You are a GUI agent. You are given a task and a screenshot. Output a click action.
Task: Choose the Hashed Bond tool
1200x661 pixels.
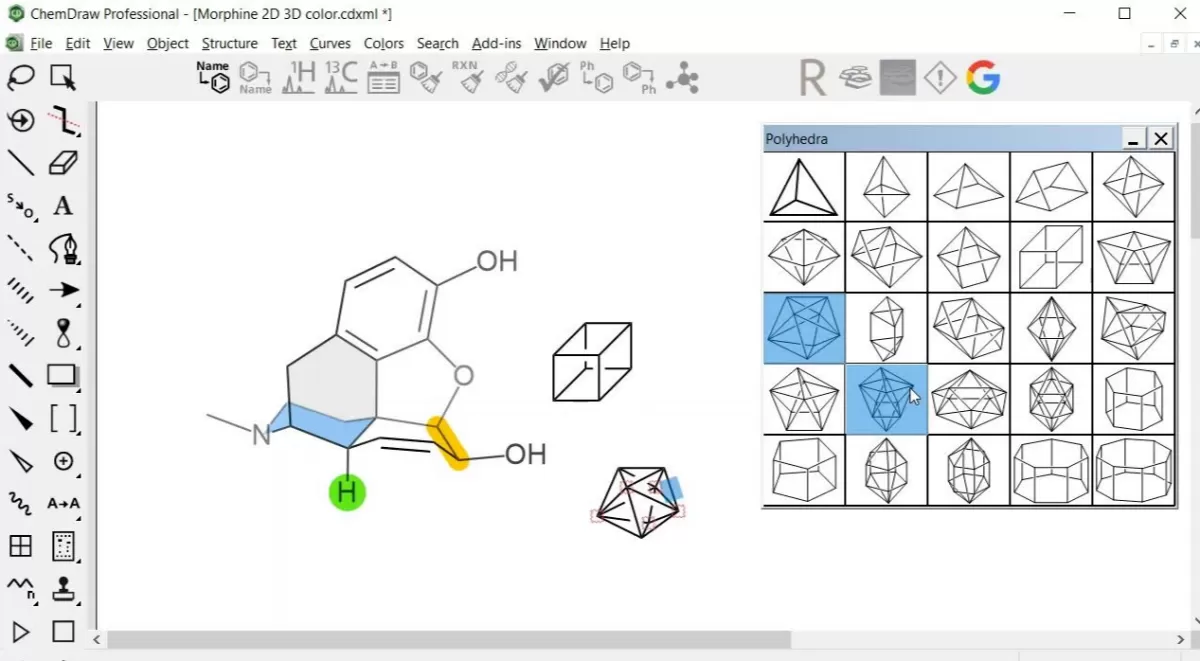coord(21,290)
